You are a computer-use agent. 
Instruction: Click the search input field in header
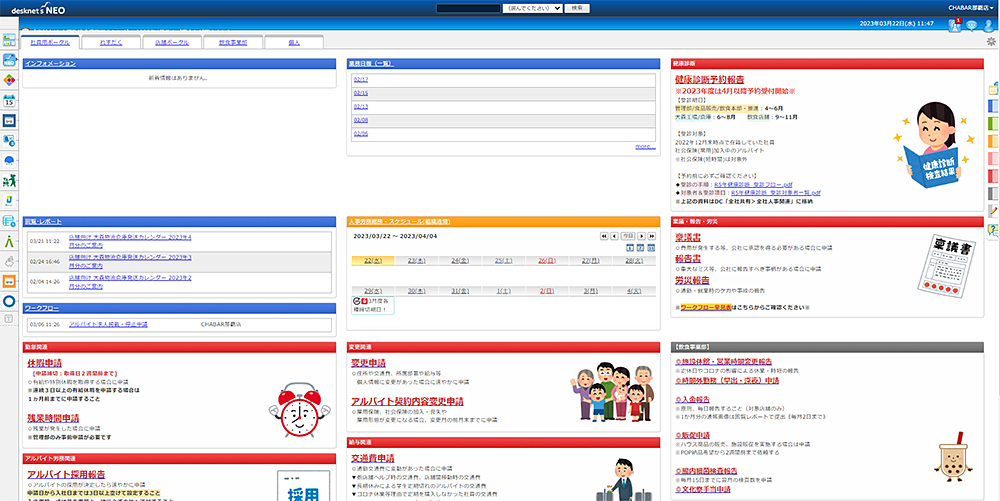(468, 8)
